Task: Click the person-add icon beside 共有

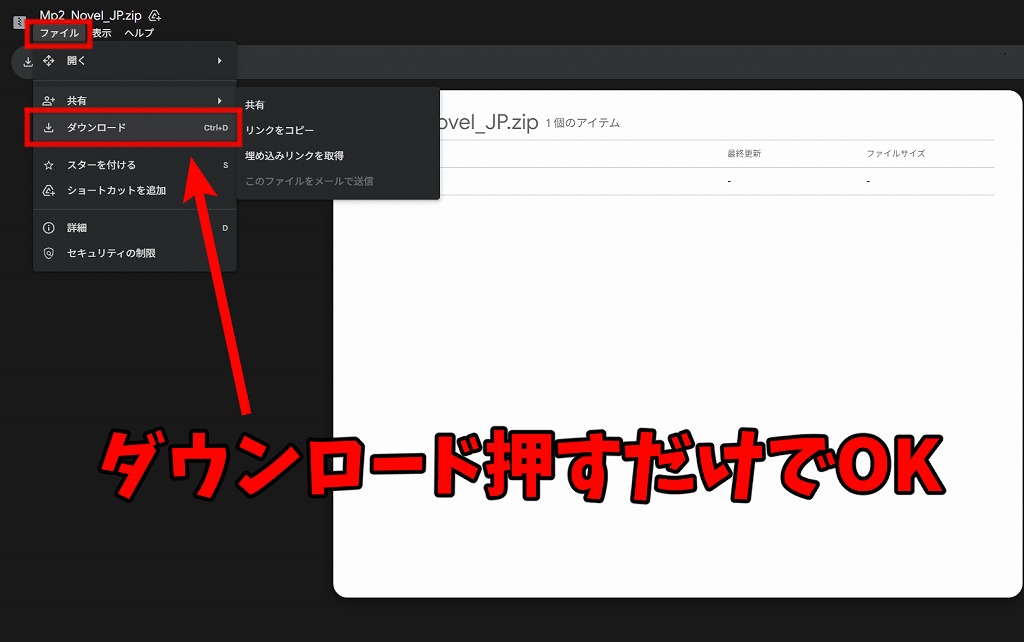Action: pyautogui.click(x=49, y=101)
